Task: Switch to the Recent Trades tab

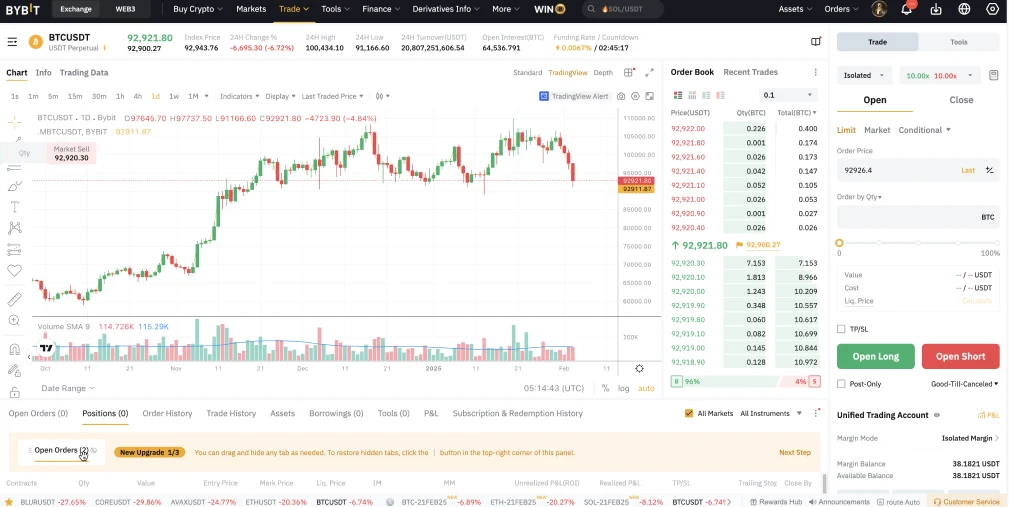Action: (x=750, y=72)
